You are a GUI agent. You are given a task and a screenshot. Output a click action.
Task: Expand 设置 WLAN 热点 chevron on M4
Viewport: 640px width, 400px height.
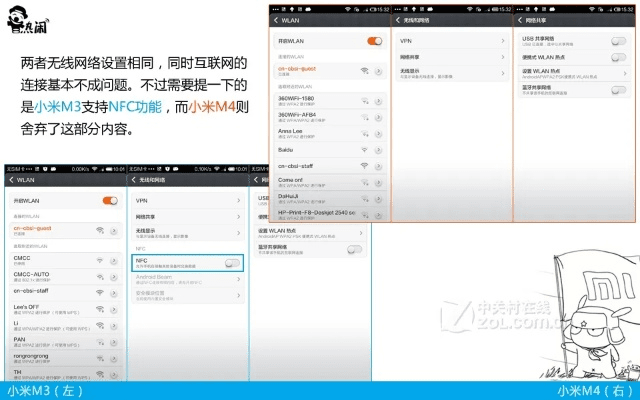pyautogui.click(x=625, y=73)
